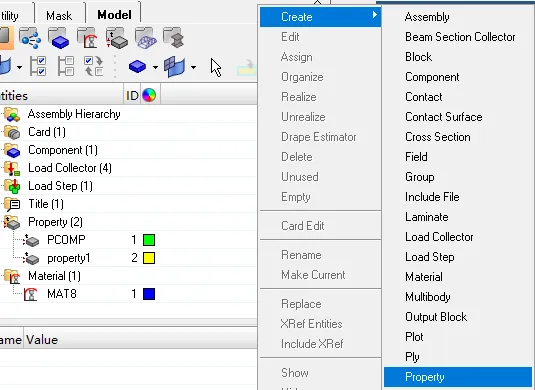Choose Assembly from Create submenu
The height and width of the screenshot is (390, 535).
[427, 17]
